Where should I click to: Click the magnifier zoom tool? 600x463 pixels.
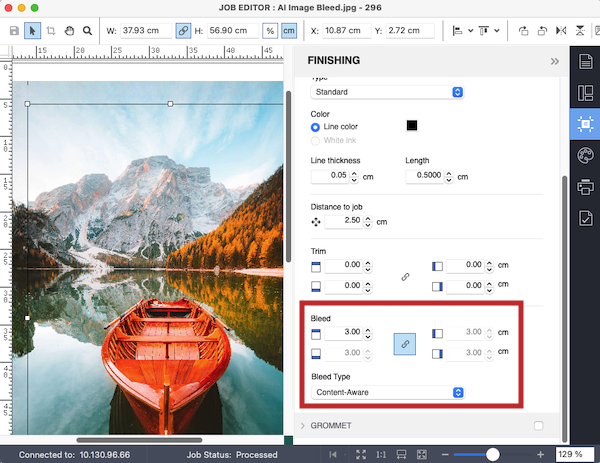click(88, 31)
